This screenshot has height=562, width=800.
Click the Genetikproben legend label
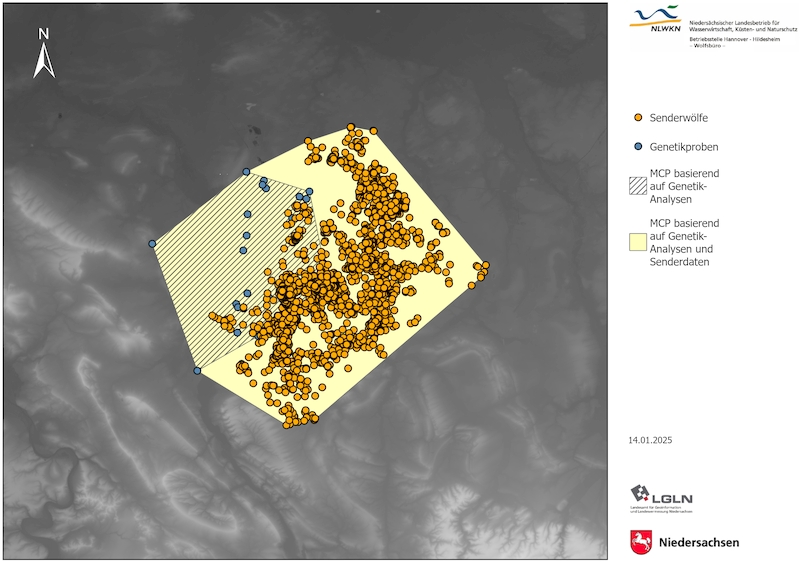[x=684, y=147]
